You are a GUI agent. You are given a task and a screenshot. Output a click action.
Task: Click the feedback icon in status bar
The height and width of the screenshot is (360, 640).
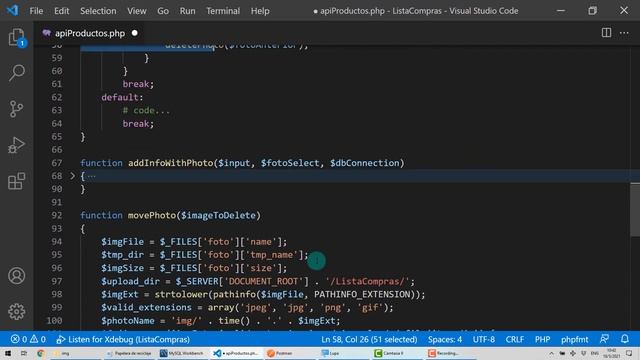pyautogui.click(x=604, y=339)
